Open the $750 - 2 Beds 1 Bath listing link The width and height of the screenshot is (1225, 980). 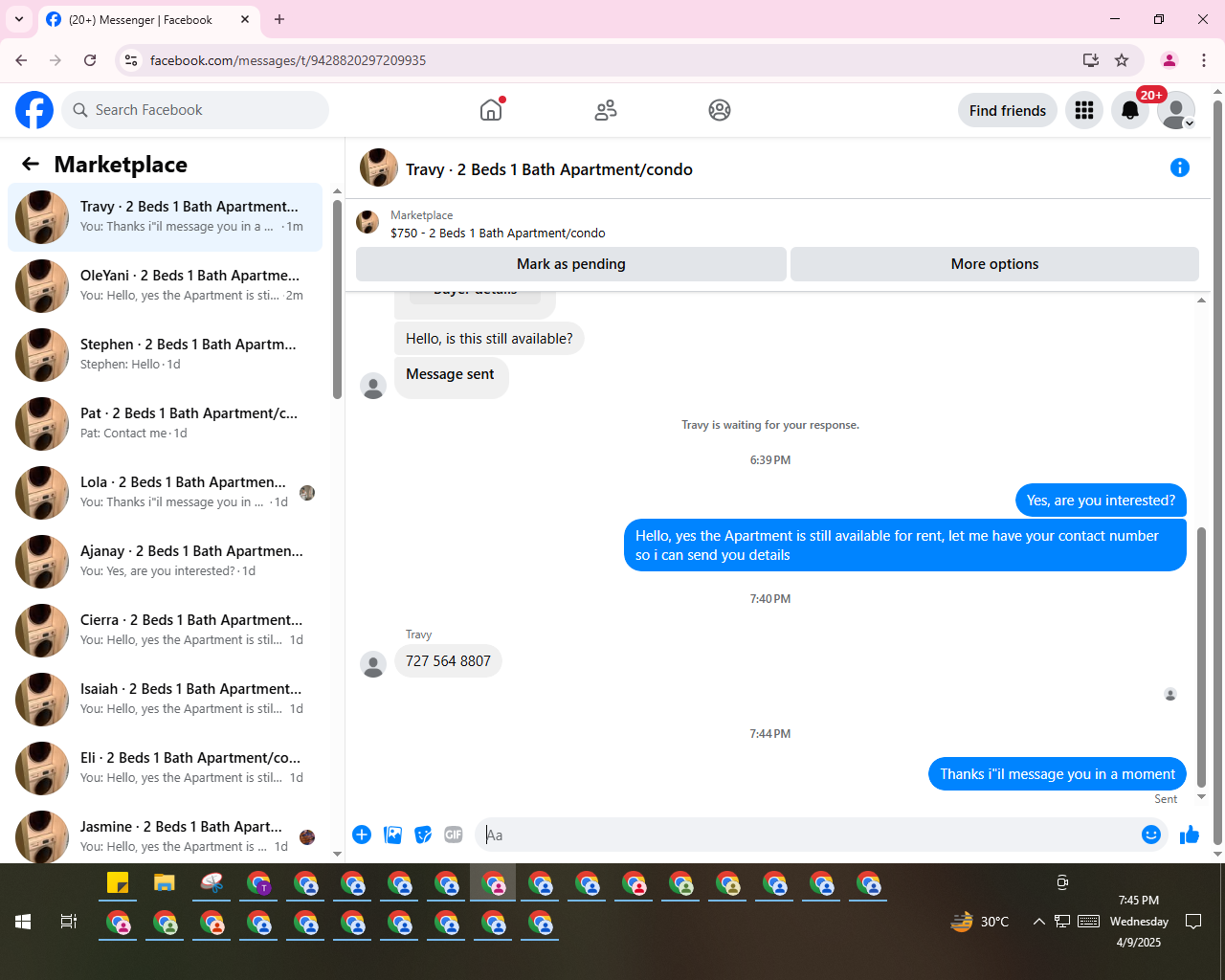498,233
